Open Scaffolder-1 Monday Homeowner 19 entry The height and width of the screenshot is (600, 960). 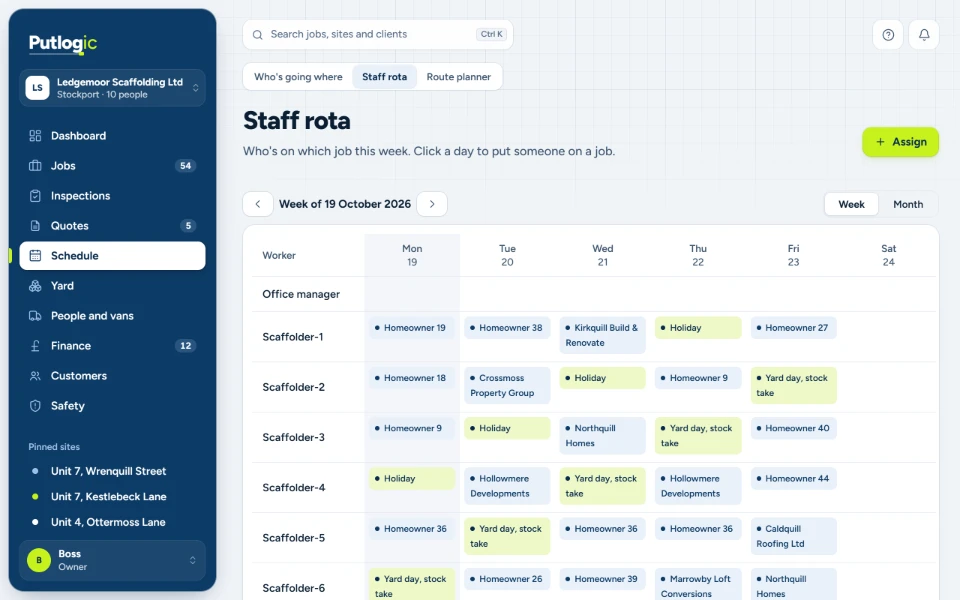412,328
